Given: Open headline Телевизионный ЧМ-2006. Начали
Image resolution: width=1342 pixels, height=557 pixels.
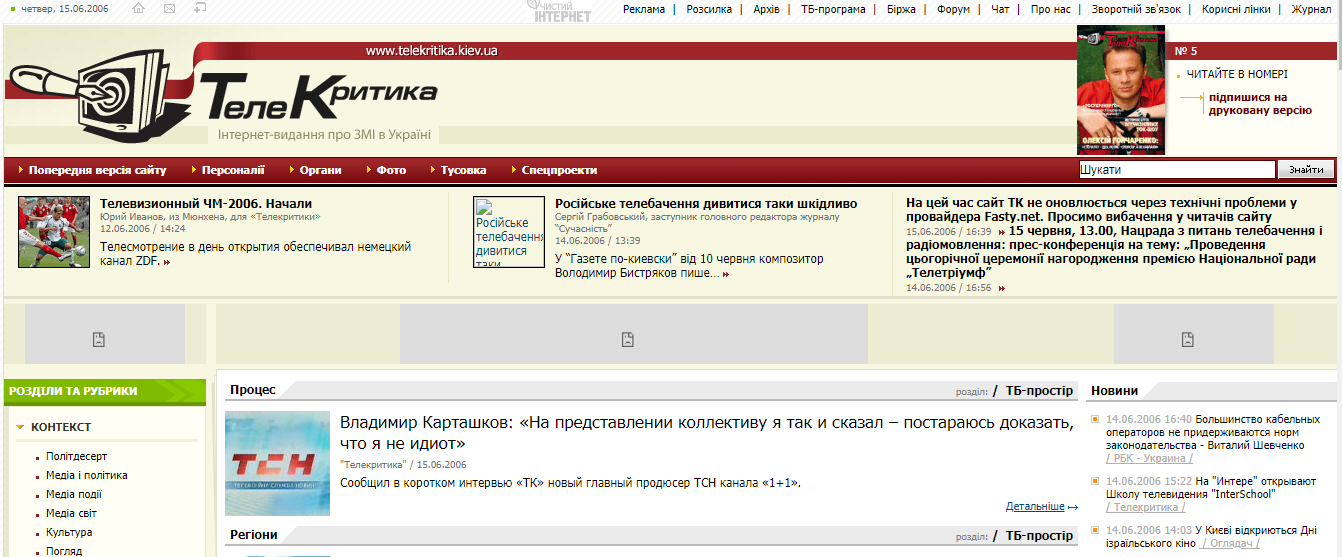Looking at the screenshot, I should click(206, 203).
